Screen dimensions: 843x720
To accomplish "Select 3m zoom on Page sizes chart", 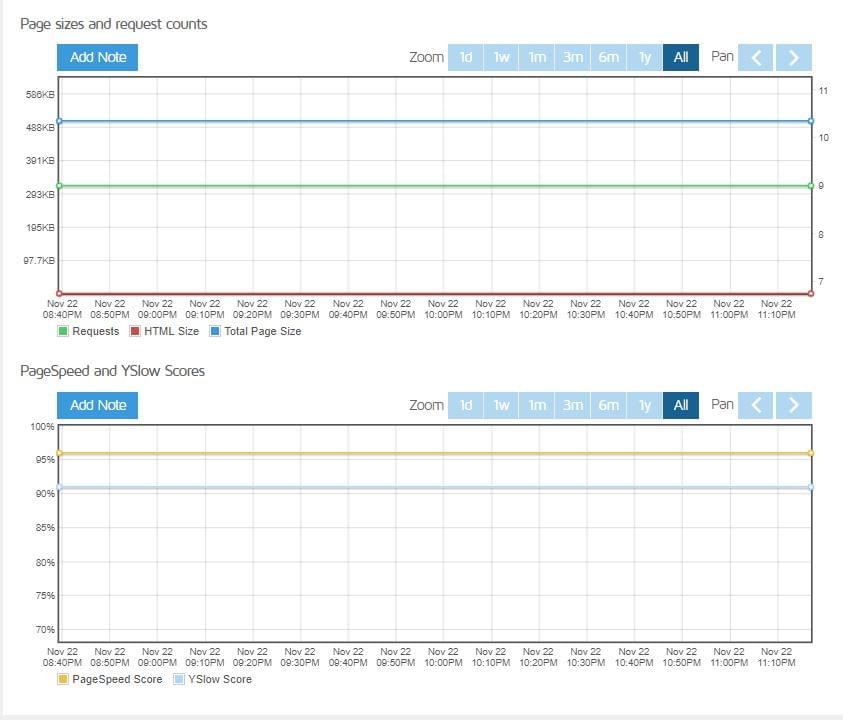I will pyautogui.click(x=573, y=57).
